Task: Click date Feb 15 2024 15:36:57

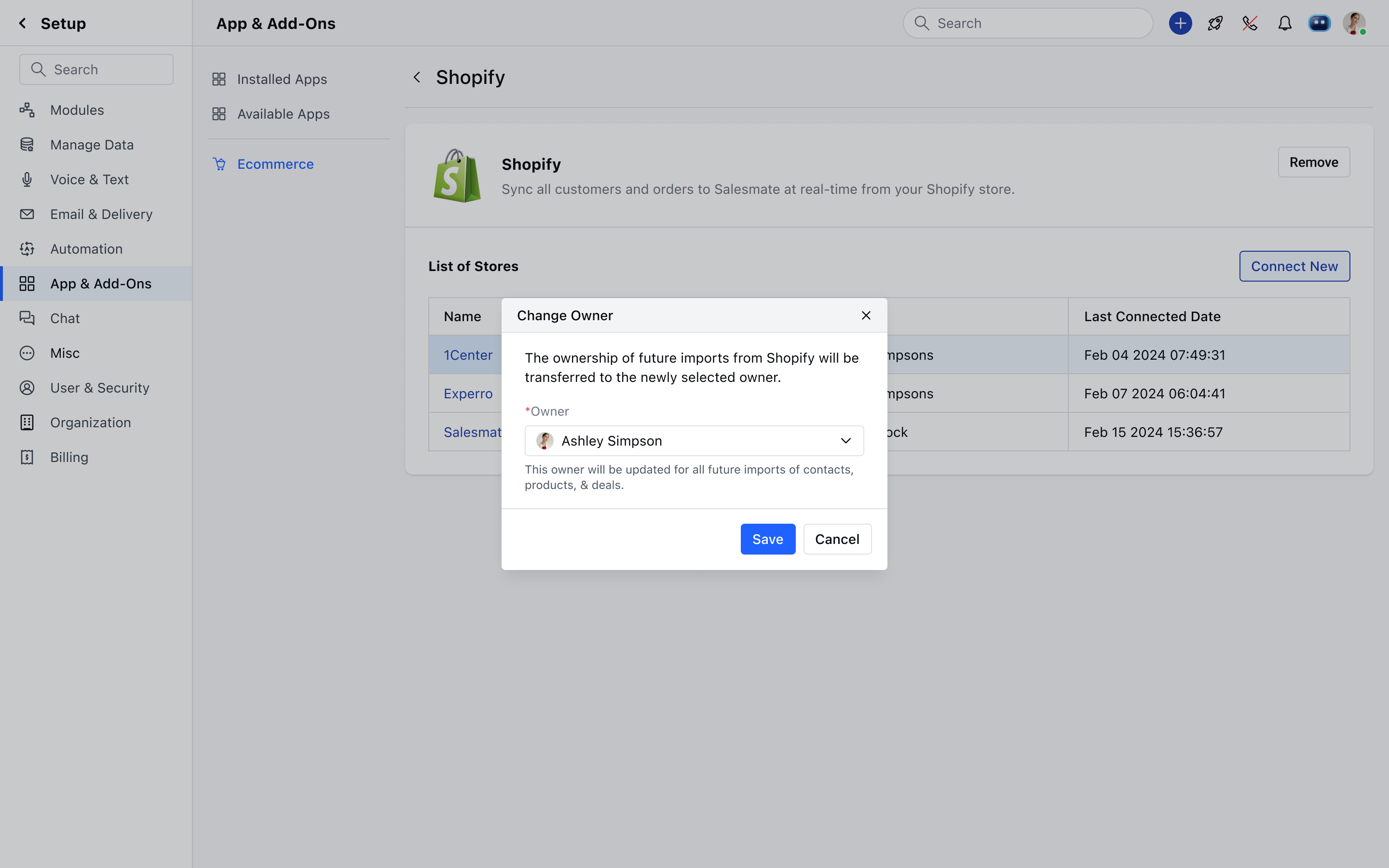Action: 1153,432
